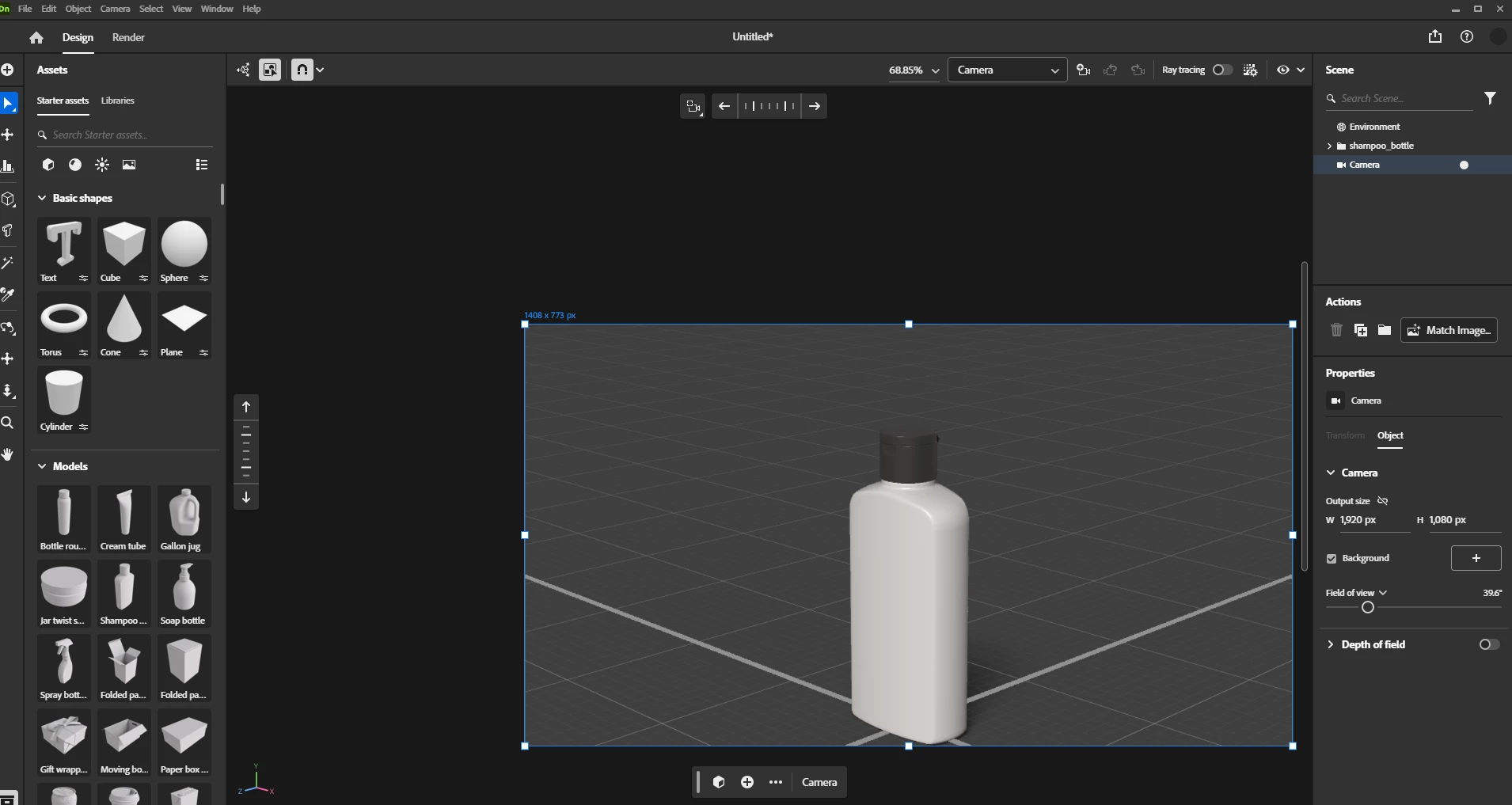
Task: Click the horizontal pan left arrow
Action: click(x=724, y=106)
